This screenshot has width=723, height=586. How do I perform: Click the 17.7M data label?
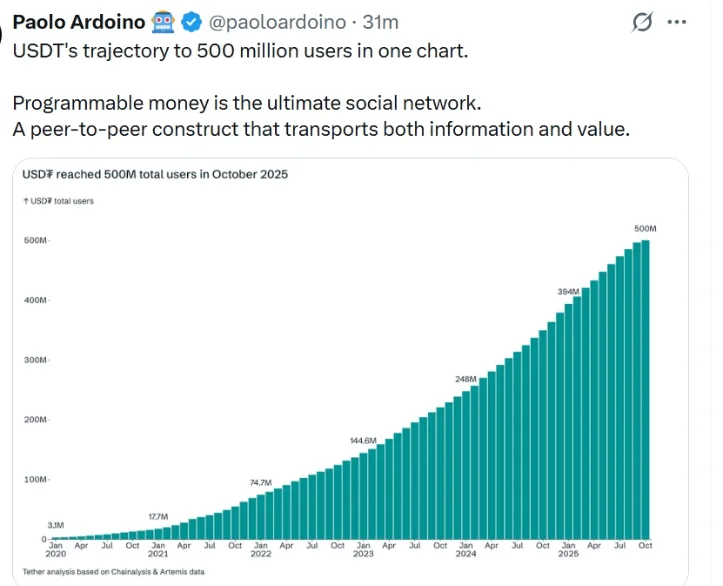pyautogui.click(x=158, y=516)
